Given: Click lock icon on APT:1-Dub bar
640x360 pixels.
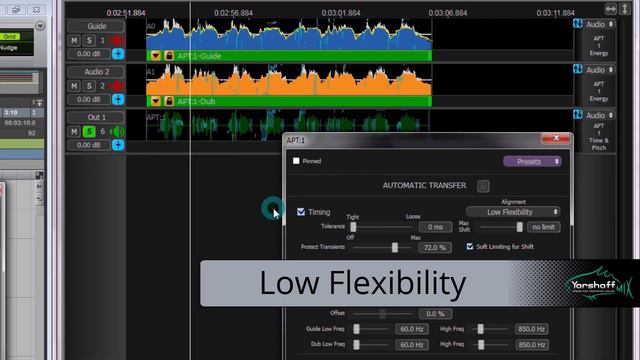Looking at the screenshot, I should point(169,101).
